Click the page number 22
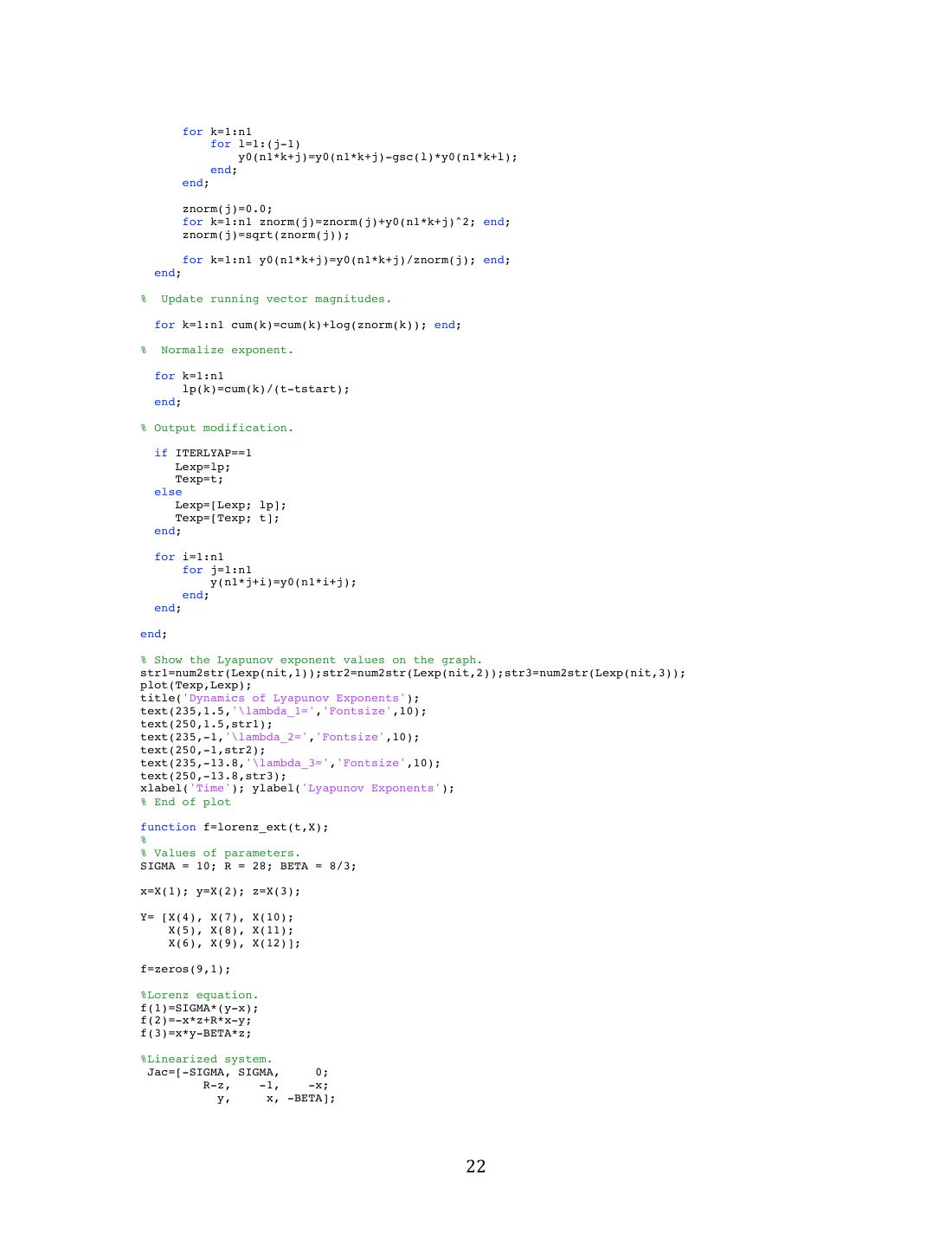Image resolution: width=952 pixels, height=1233 pixels. tap(476, 1166)
